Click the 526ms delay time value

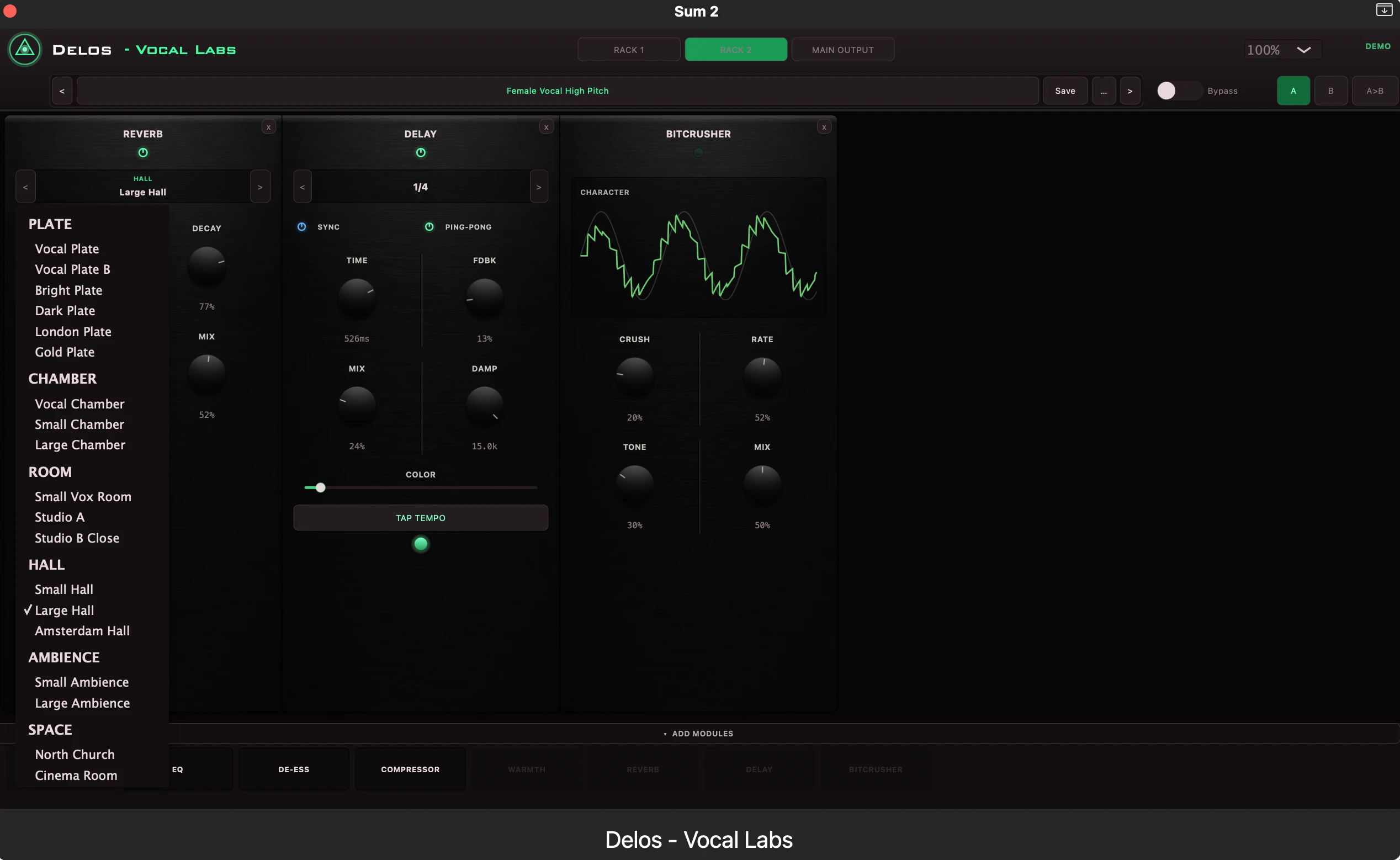tap(357, 338)
